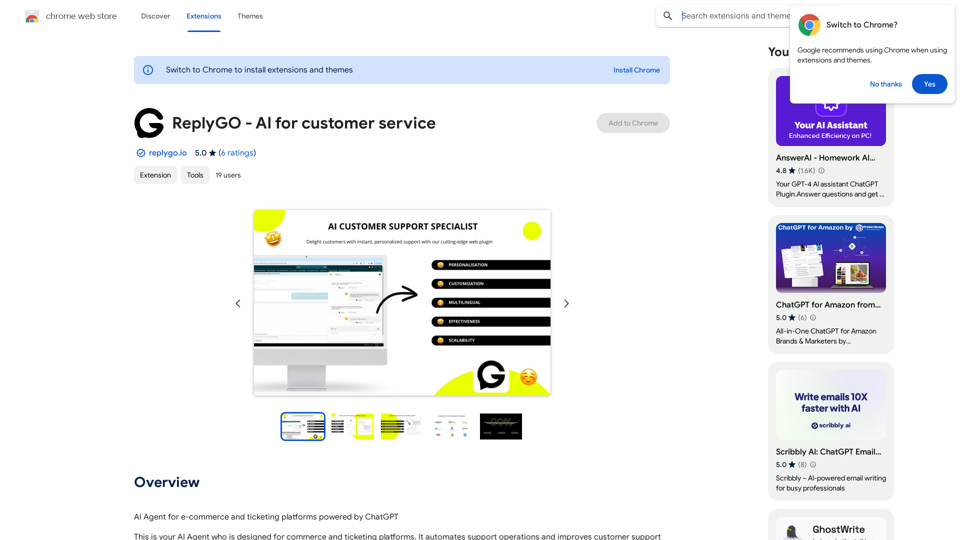Select the fourth screenshot thumbnail with logos
This screenshot has width=960, height=540.
[451, 427]
